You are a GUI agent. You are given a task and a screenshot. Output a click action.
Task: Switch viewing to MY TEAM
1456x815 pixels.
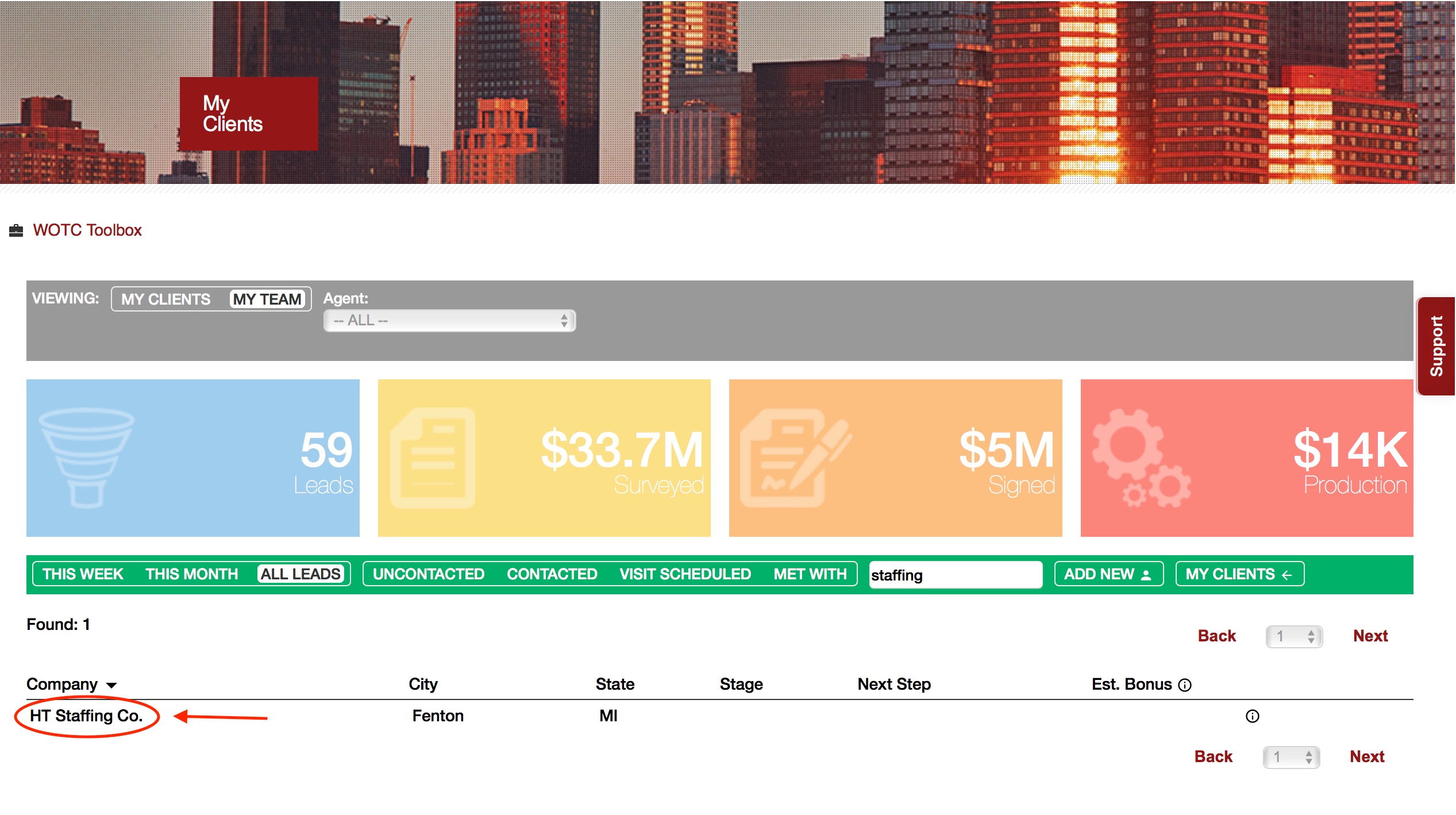pyautogui.click(x=267, y=299)
